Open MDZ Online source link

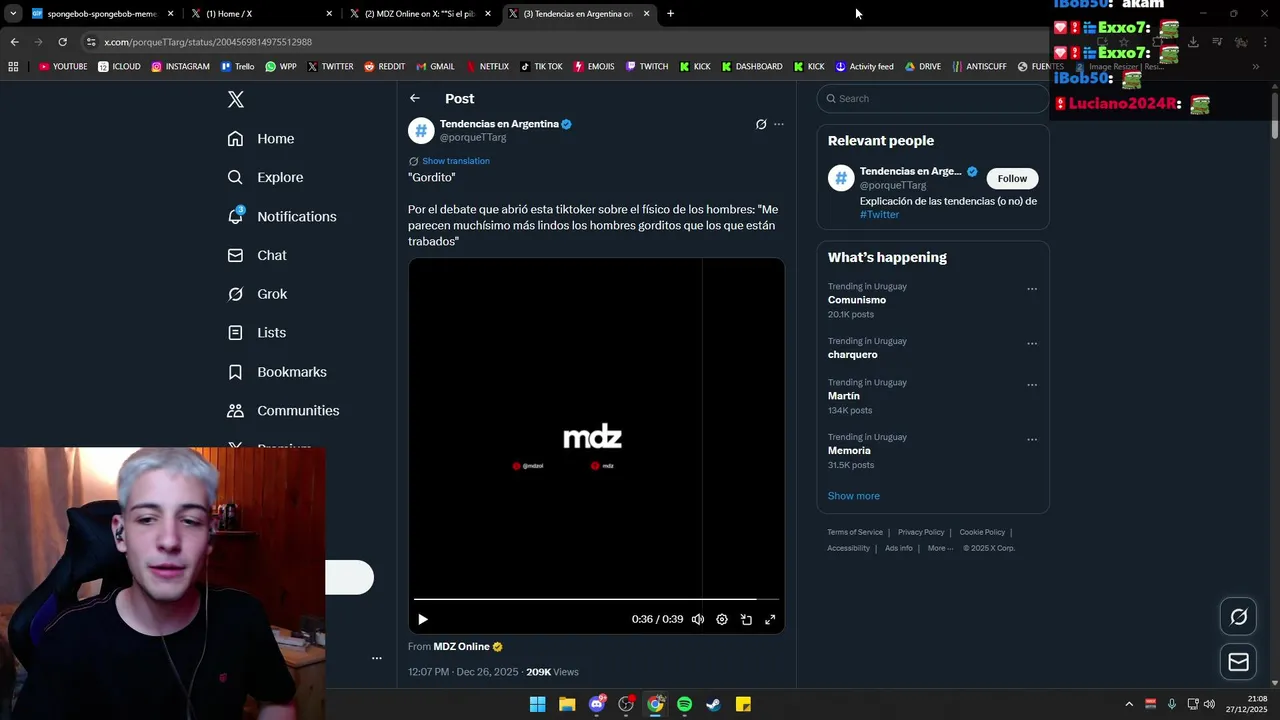[x=461, y=647]
